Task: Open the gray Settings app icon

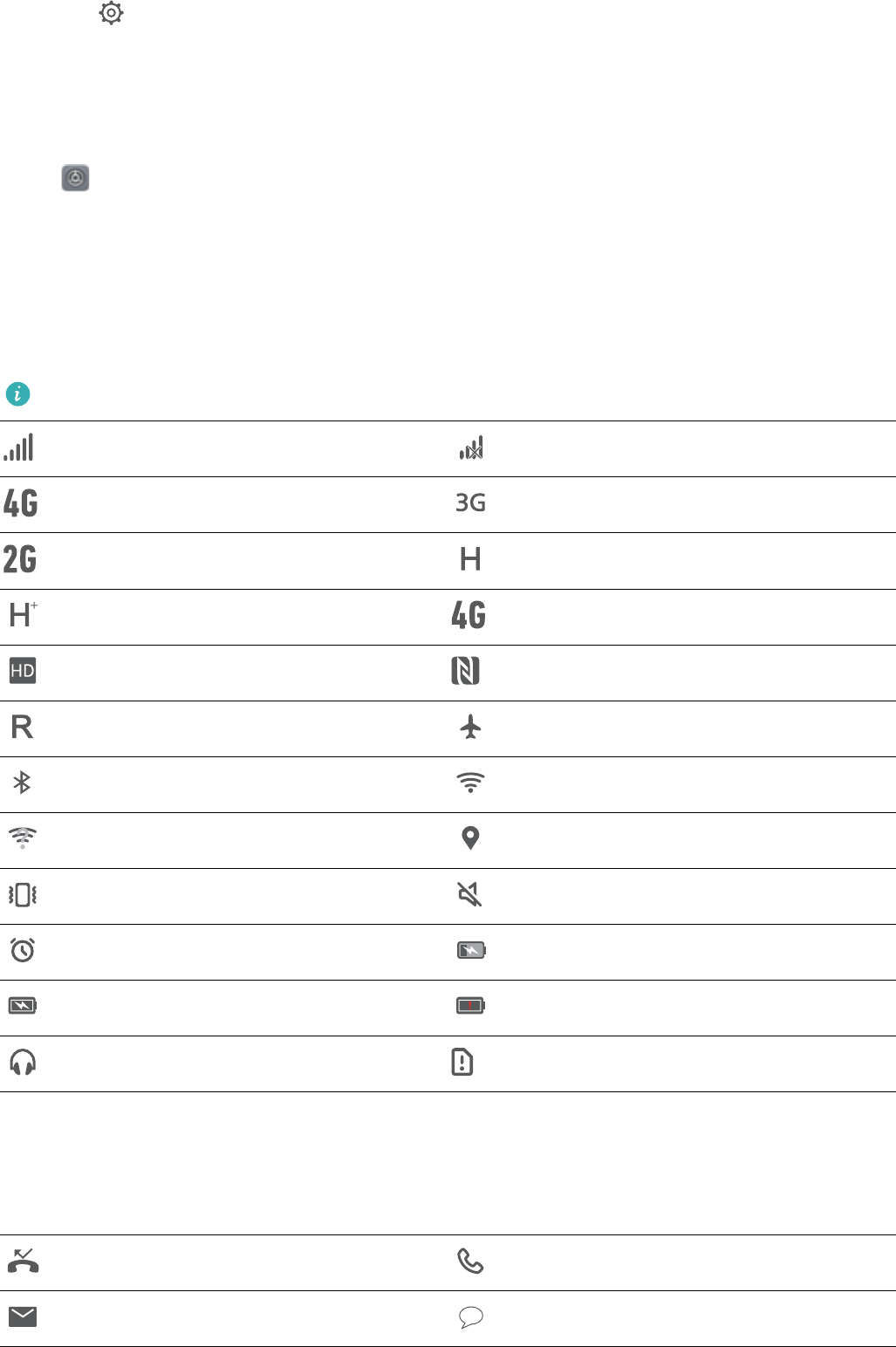Action: (76, 178)
